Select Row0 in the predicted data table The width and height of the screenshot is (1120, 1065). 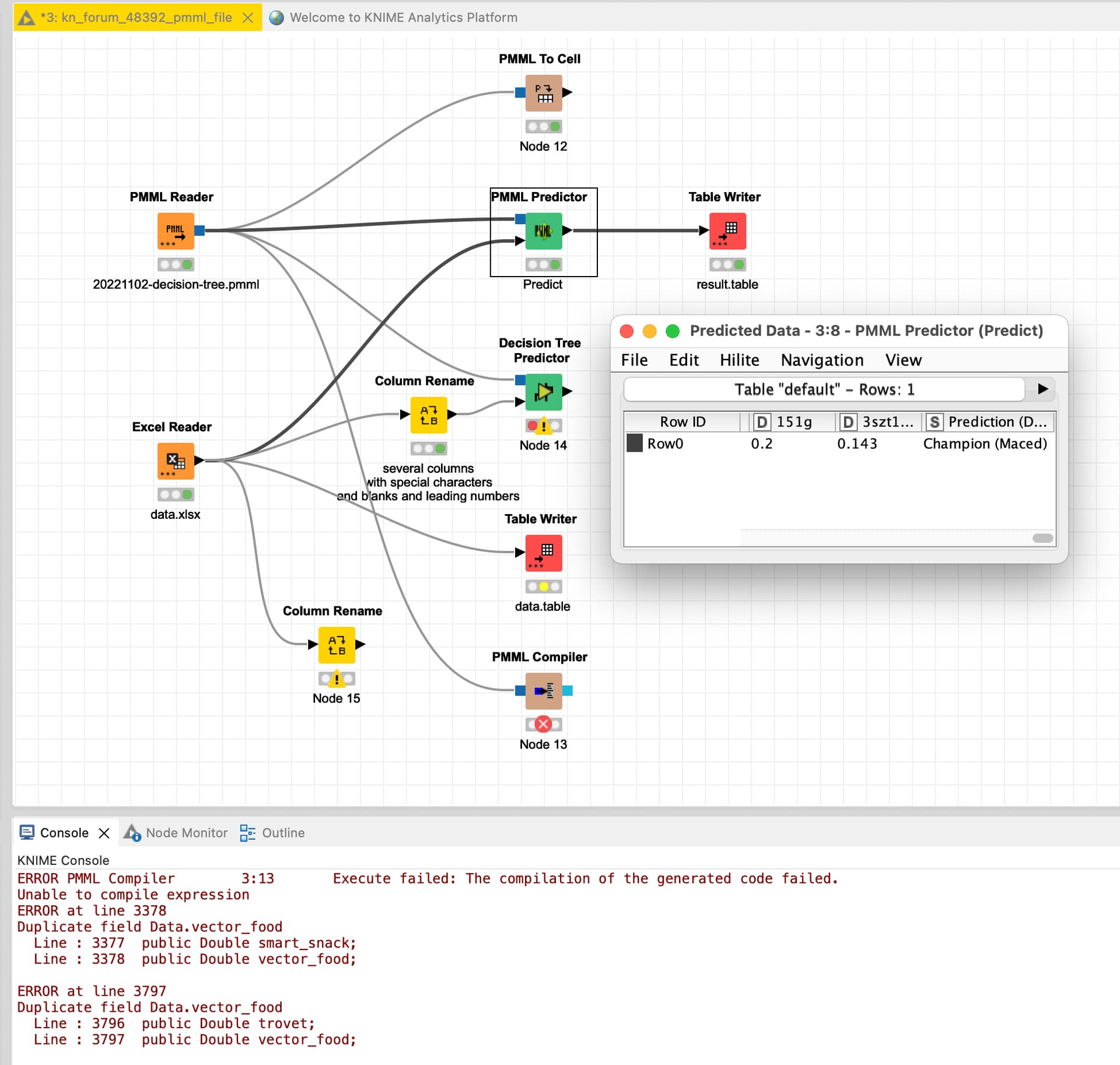[x=665, y=444]
